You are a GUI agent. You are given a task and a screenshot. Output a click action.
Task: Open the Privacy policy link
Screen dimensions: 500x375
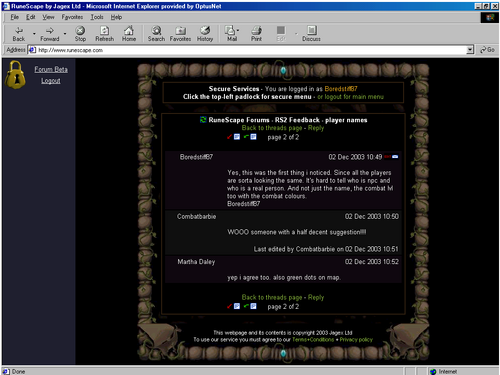pyautogui.click(x=356, y=340)
